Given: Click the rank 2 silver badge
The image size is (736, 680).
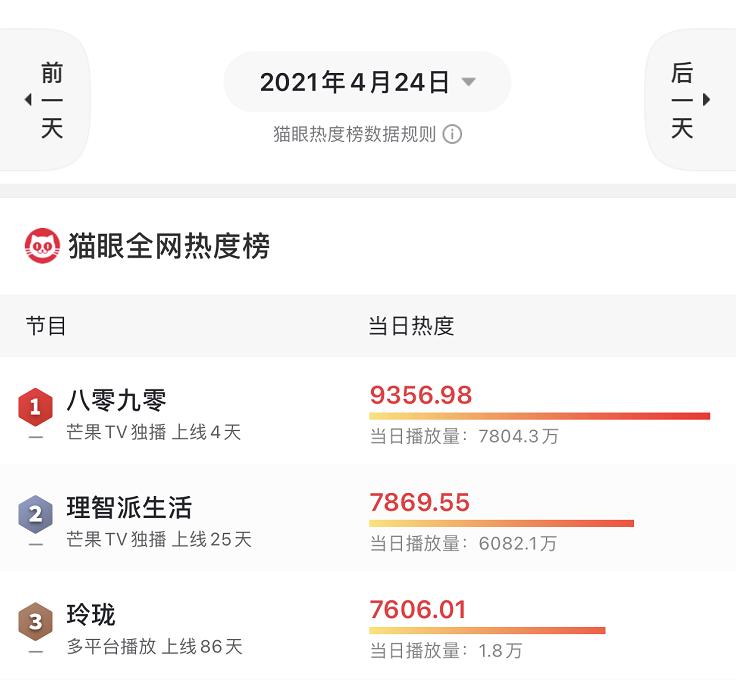Looking at the screenshot, I should pos(36,514).
